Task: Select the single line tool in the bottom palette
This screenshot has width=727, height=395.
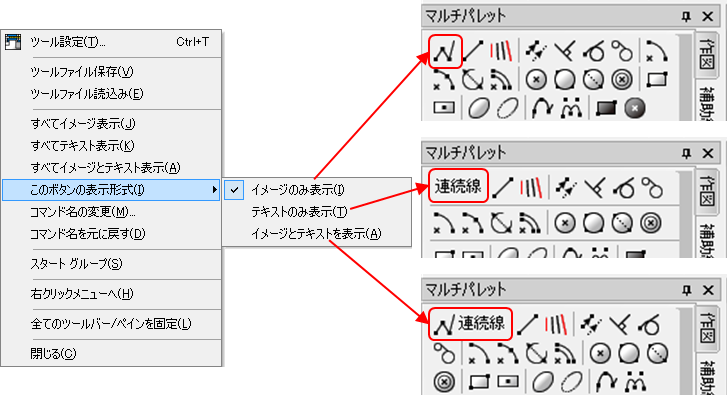Action: pos(528,325)
